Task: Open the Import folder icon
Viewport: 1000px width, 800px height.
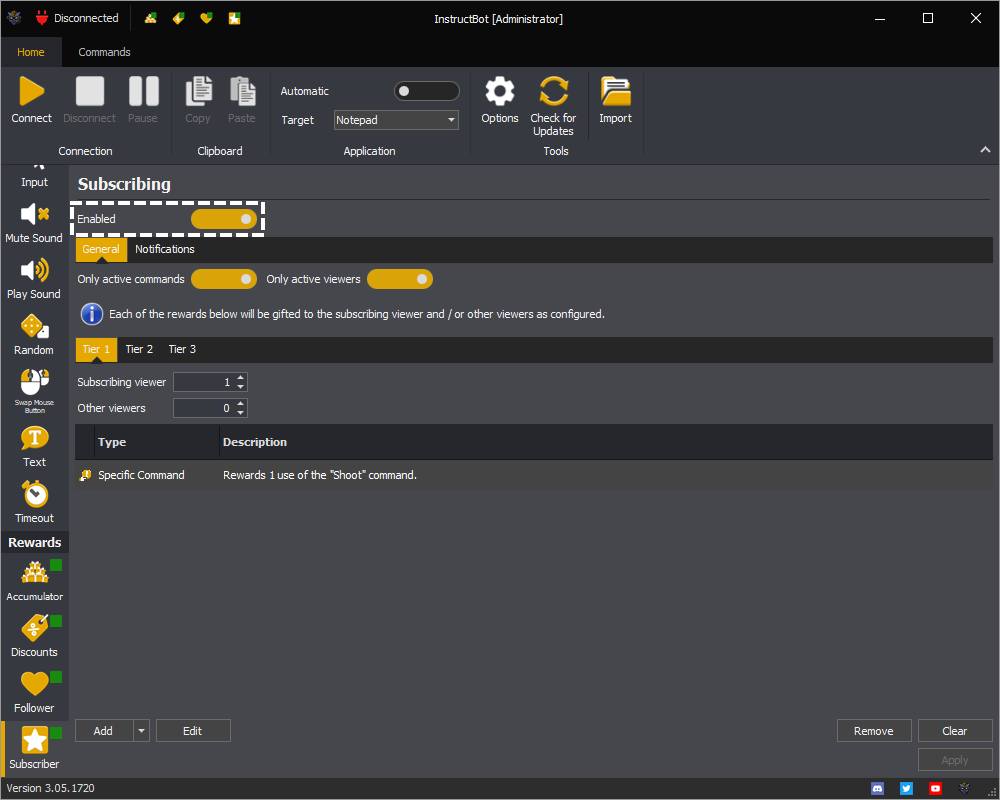Action: 615,92
